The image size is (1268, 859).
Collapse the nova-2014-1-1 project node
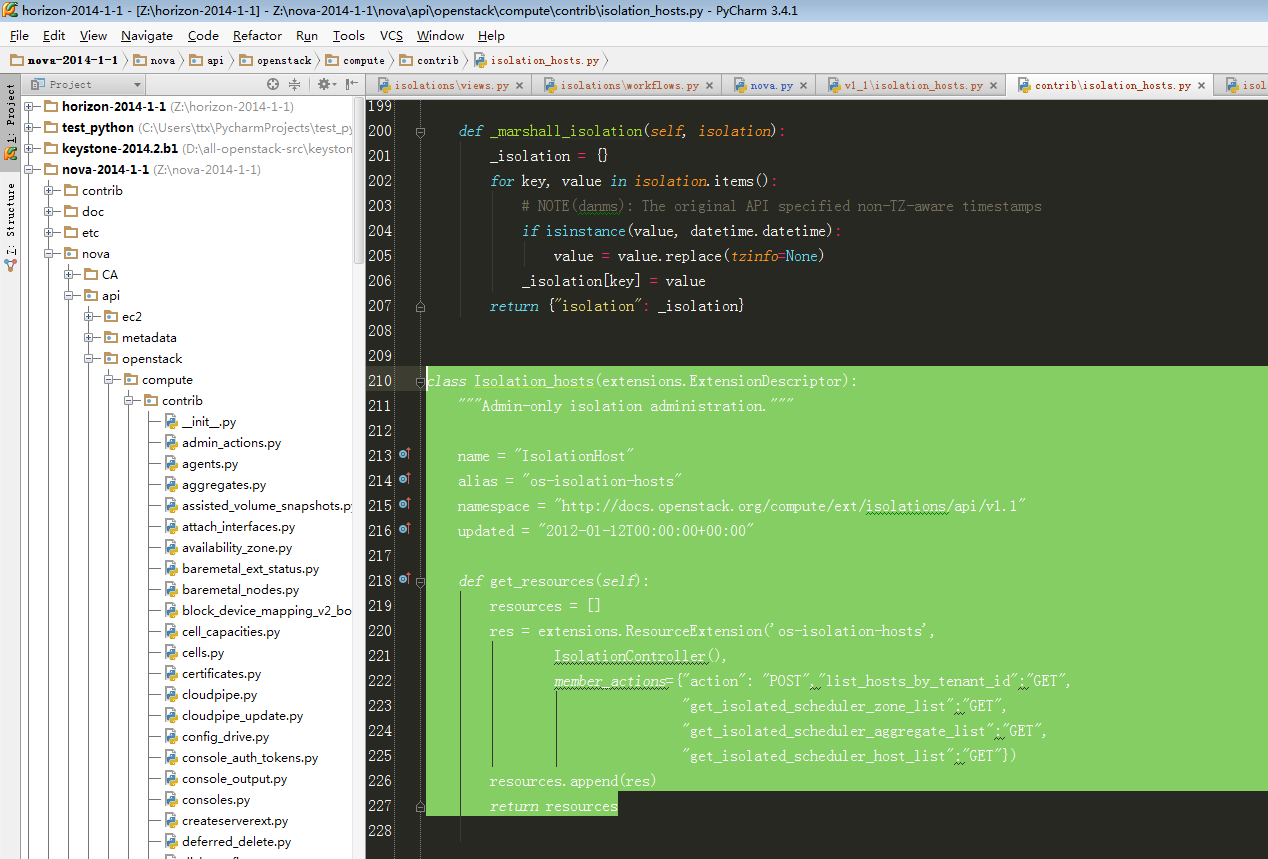point(30,170)
